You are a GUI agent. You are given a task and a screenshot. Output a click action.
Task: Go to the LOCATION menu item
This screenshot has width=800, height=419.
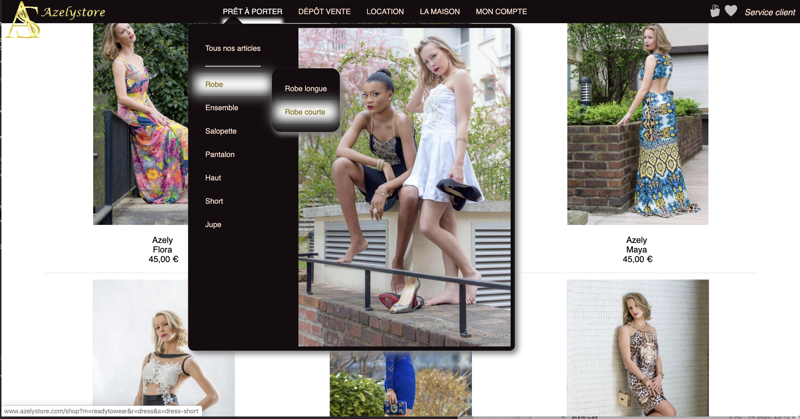pos(385,12)
